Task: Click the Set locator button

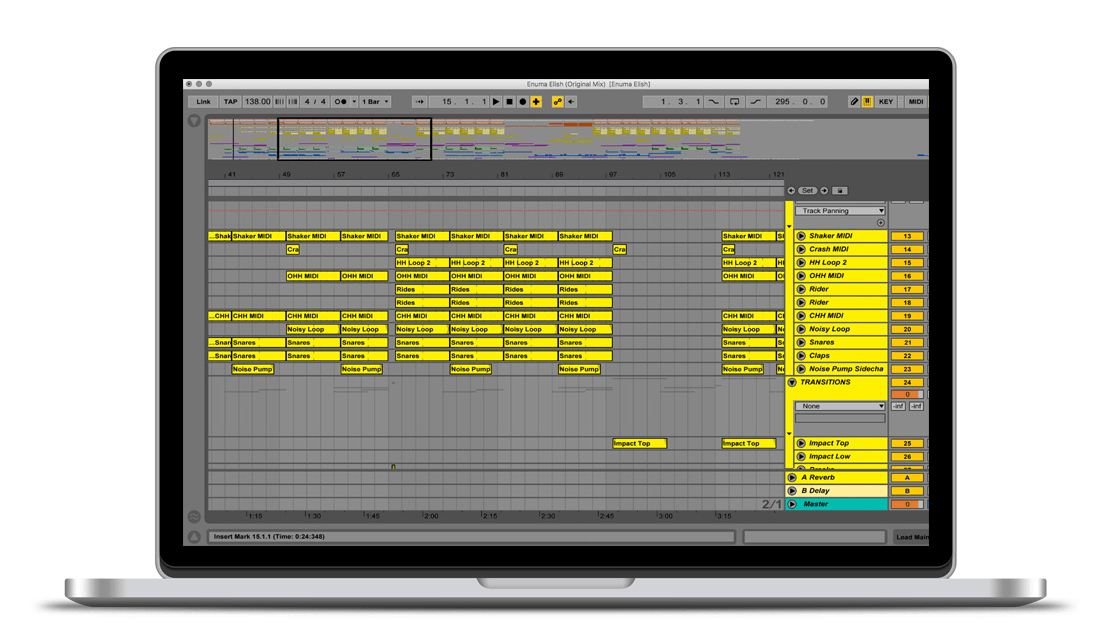Action: coord(807,191)
